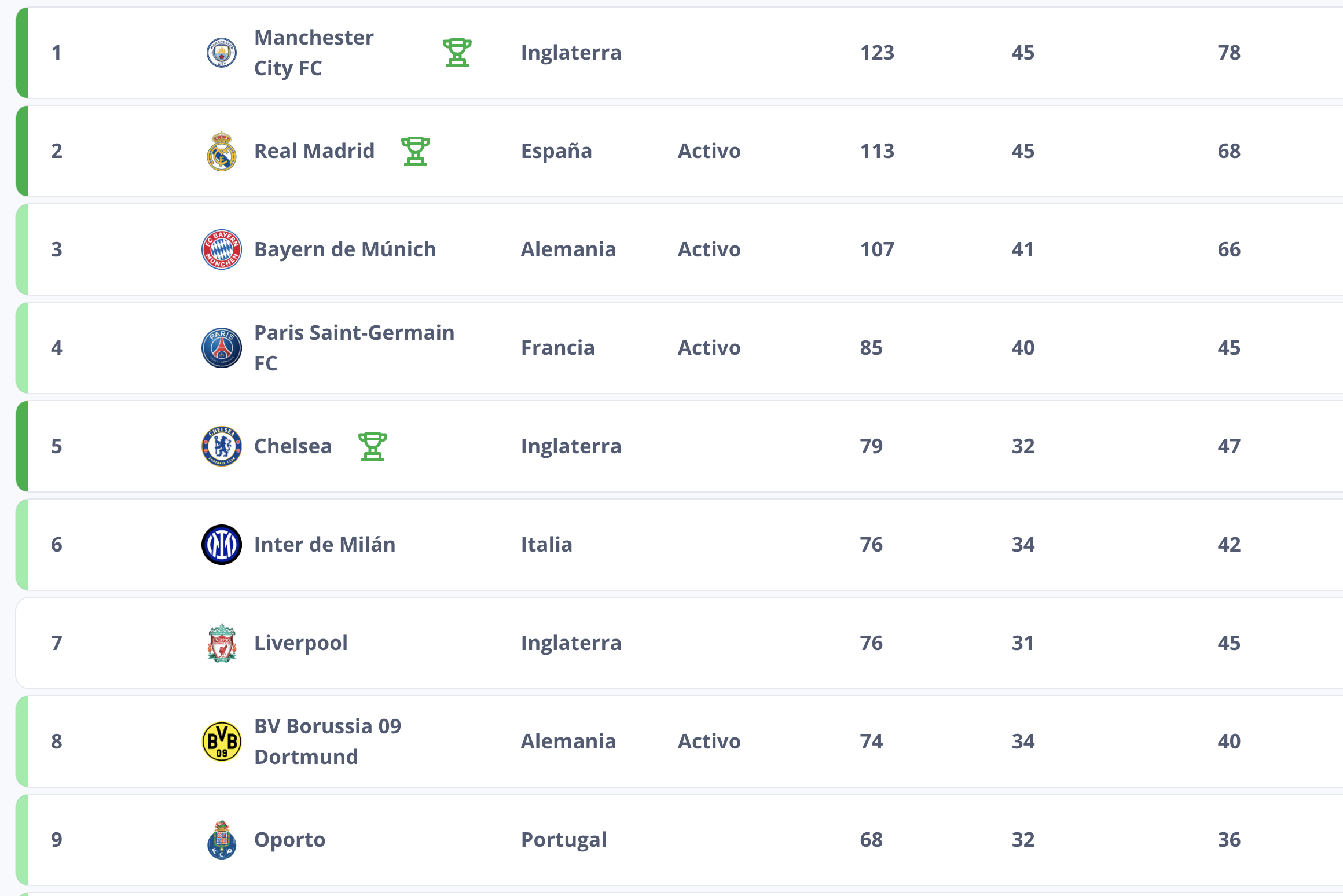1343x896 pixels.
Task: Open the Bayern de Múnich team name
Action: 345,249
